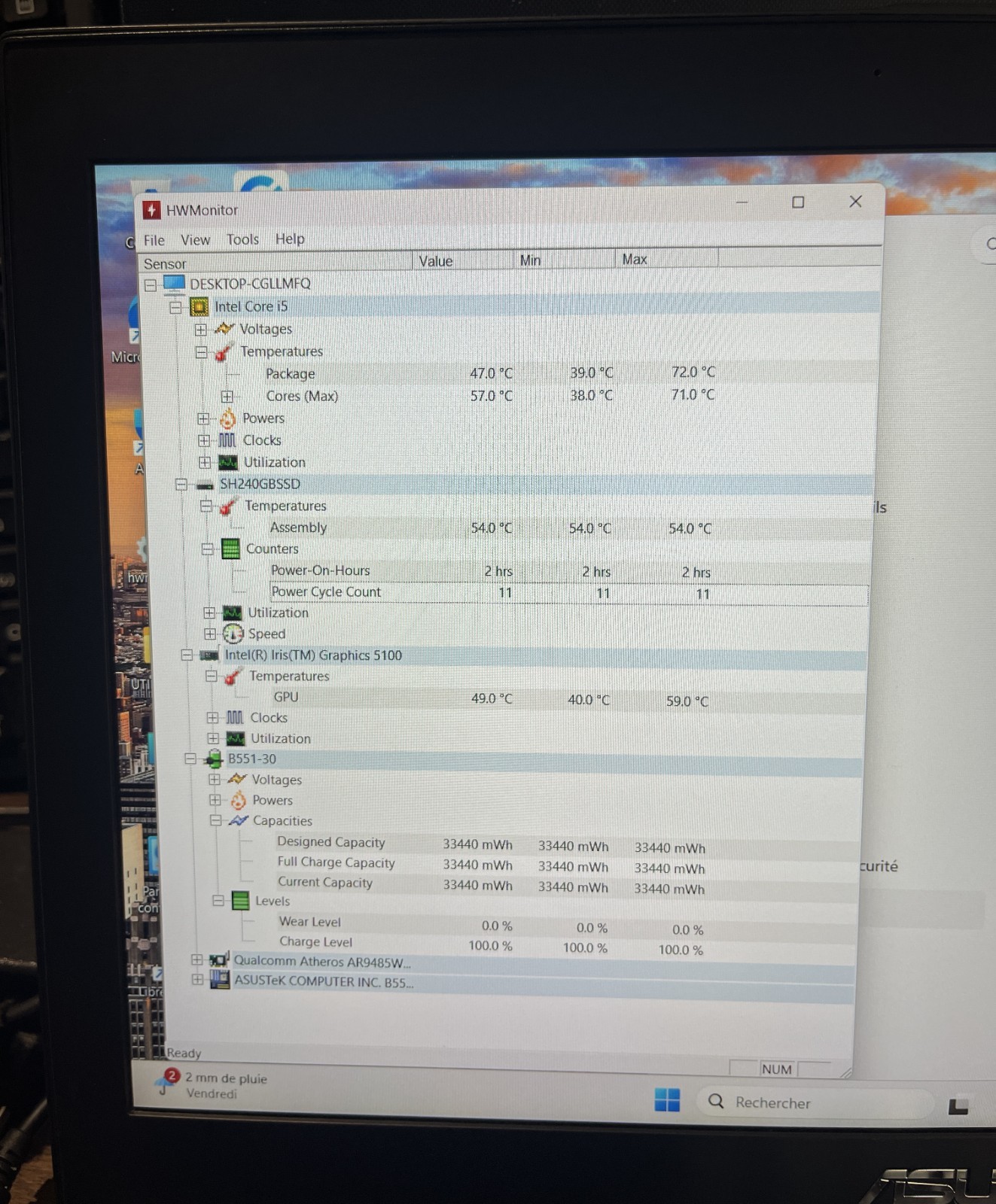
Task: Open the Help menu
Action: (290, 239)
